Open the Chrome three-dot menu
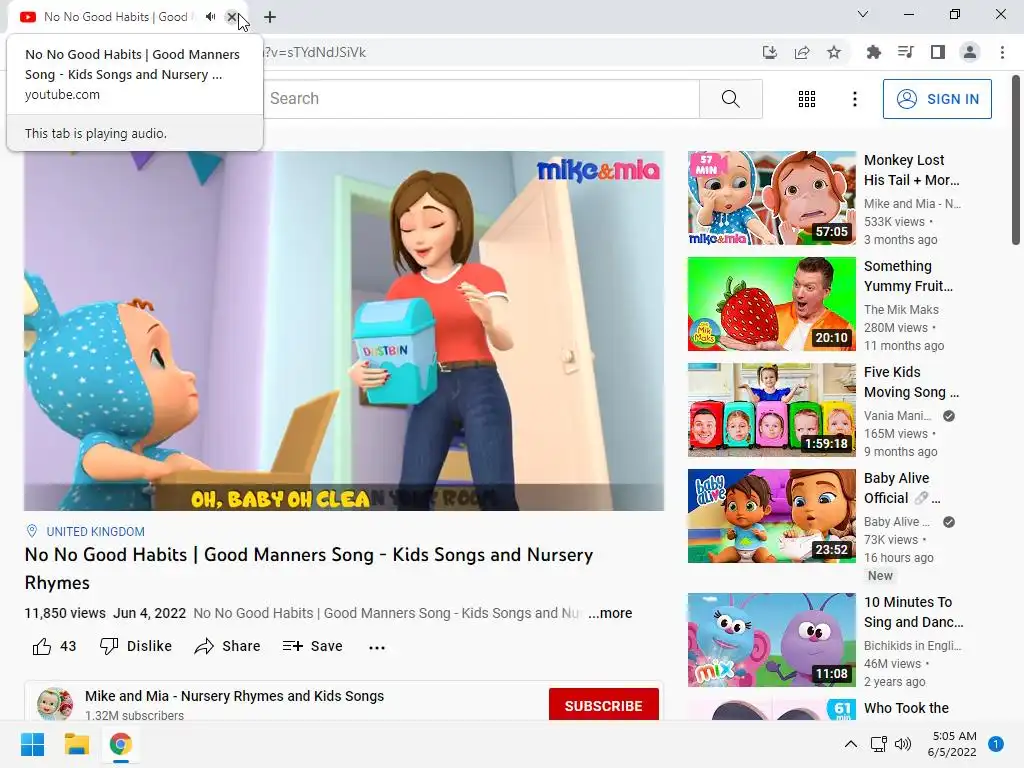 pyautogui.click(x=1002, y=52)
